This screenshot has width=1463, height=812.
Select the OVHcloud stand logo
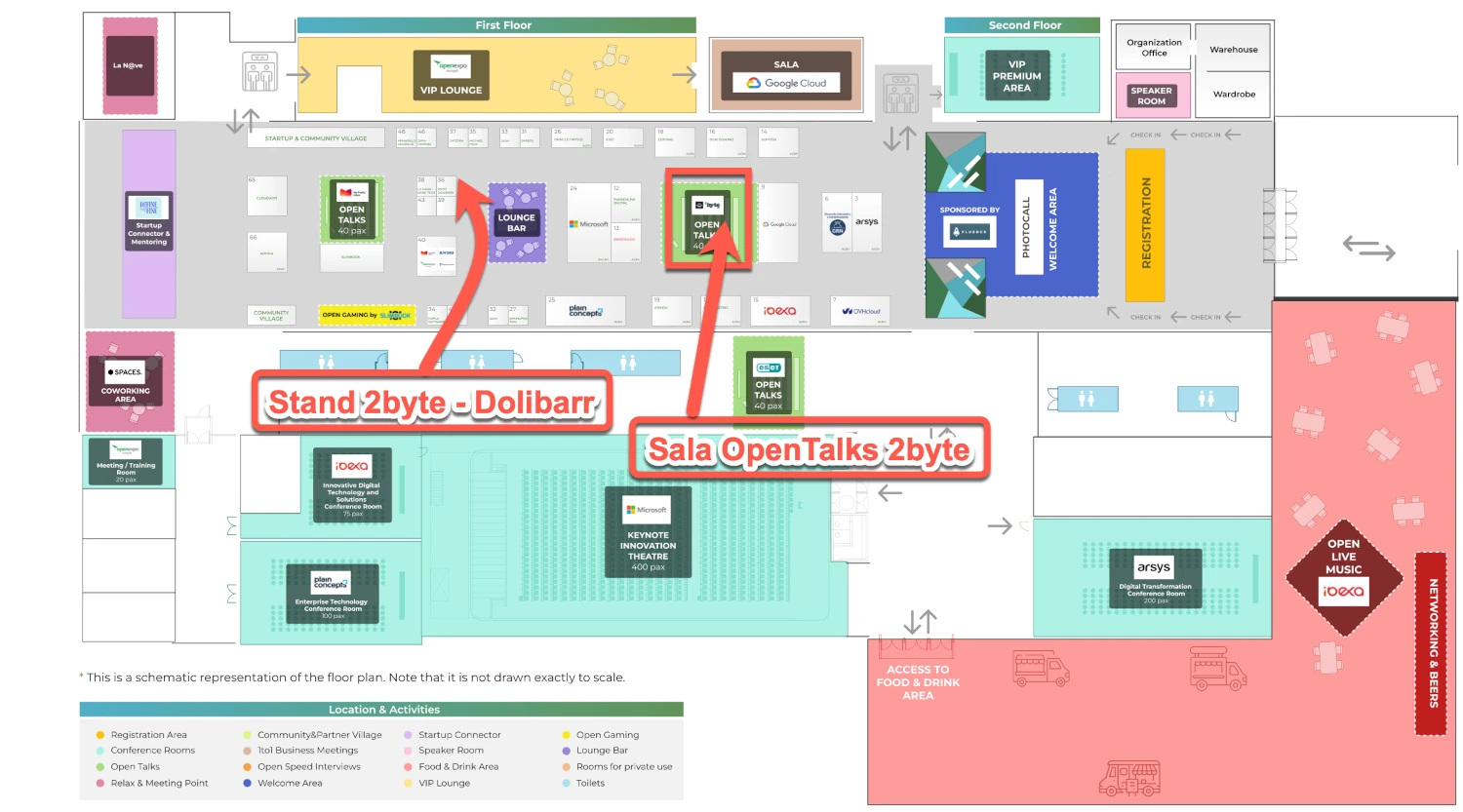(861, 311)
